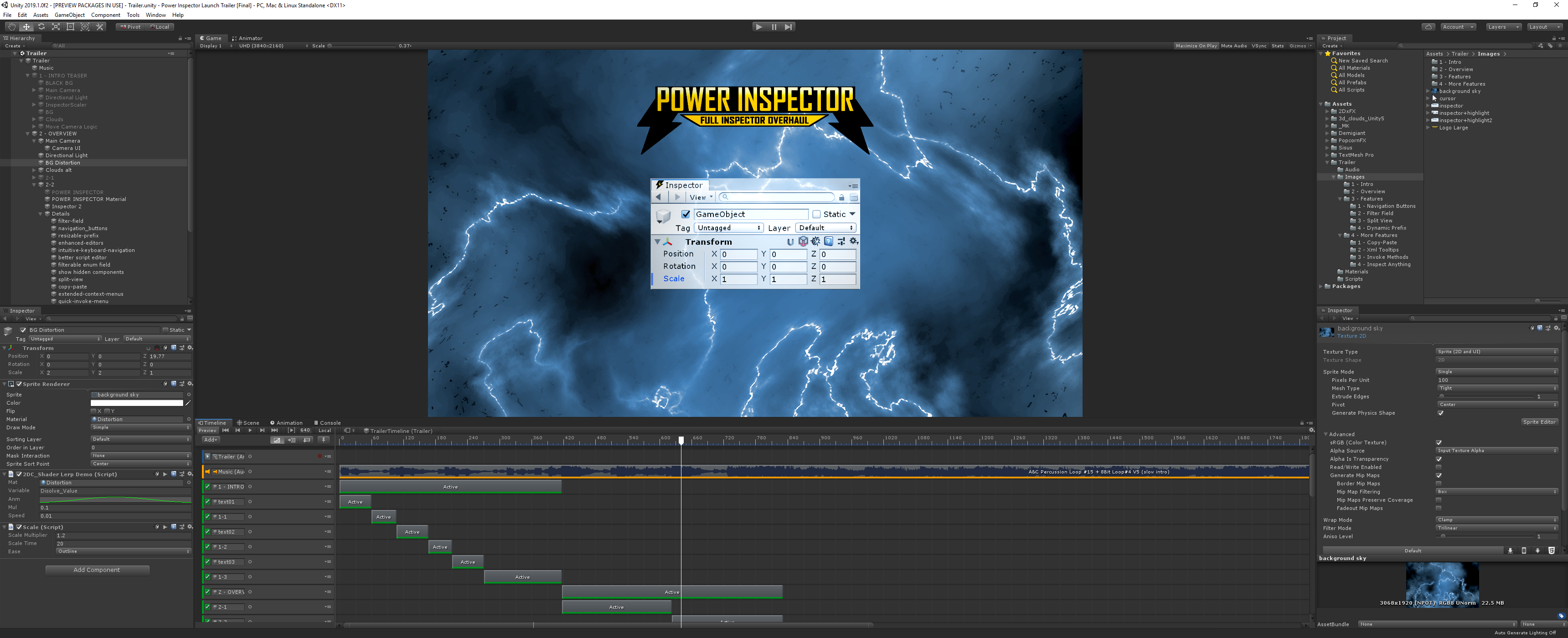
Task: Open the Ease OutSine dropdown
Action: pos(123,551)
